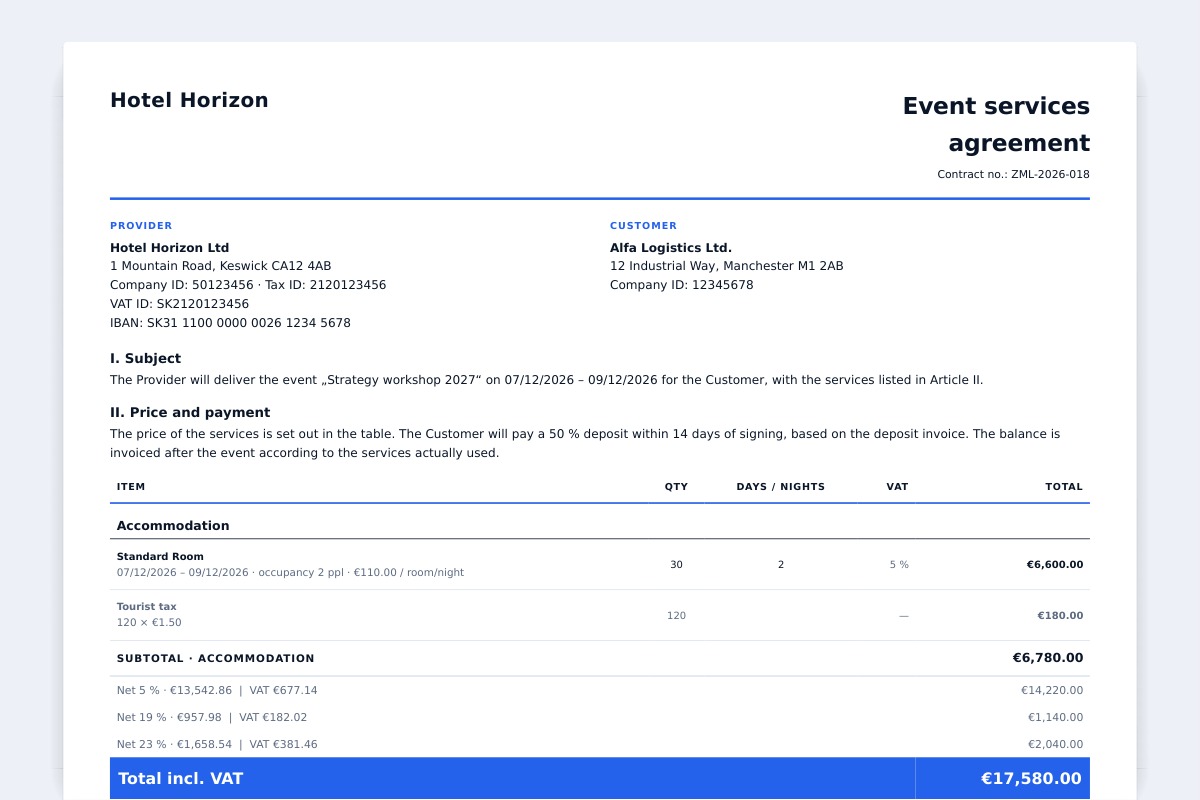
Task: Select provider name Hotel Horizon Ltd
Action: click(x=169, y=248)
